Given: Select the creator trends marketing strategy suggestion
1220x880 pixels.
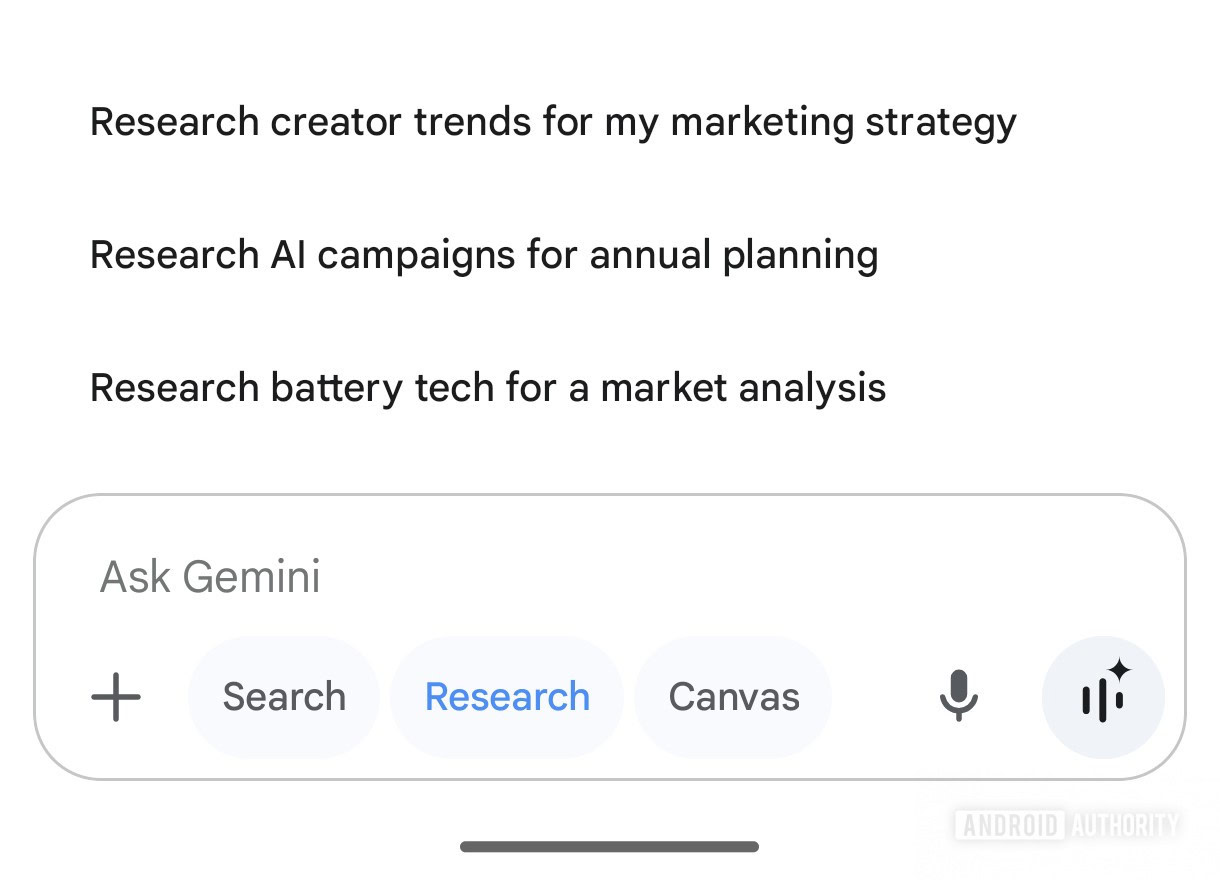Looking at the screenshot, I should coord(553,122).
